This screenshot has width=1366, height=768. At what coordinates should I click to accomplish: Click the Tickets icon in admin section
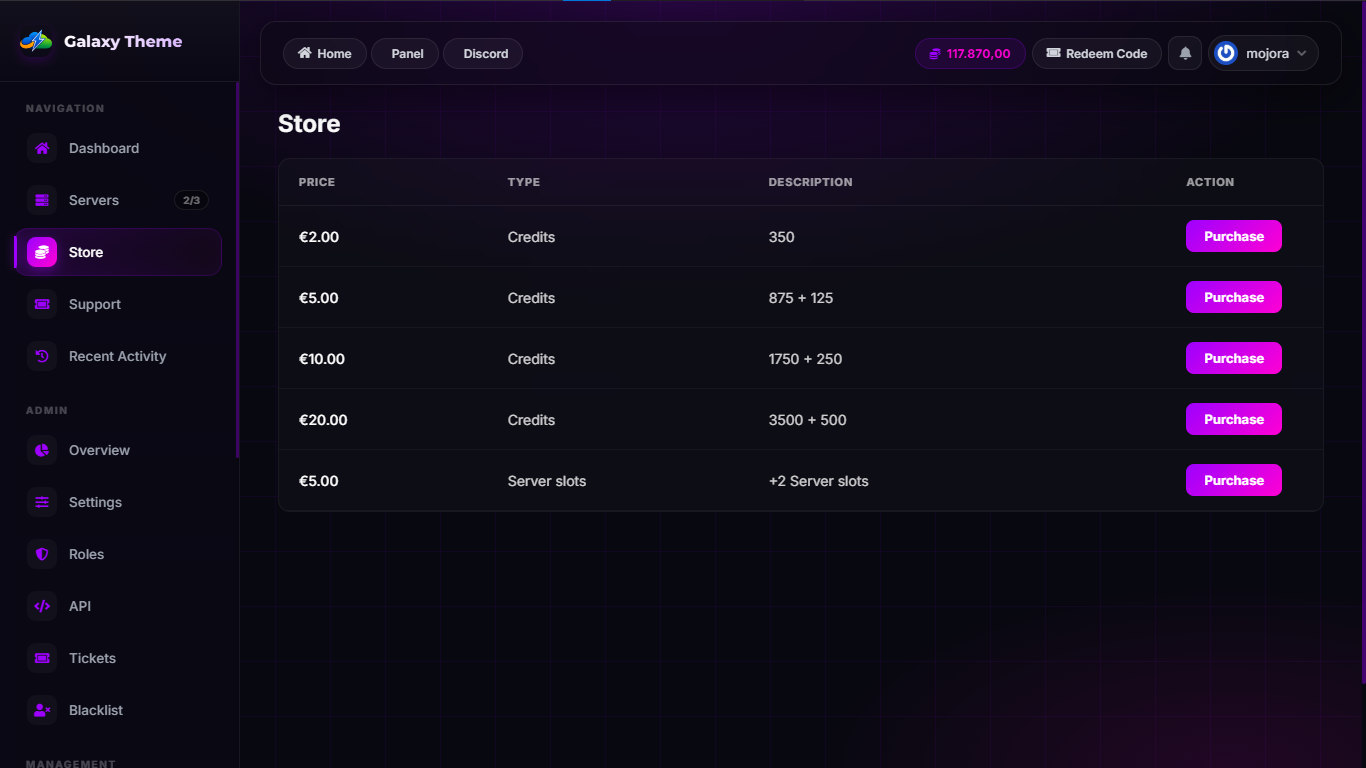[x=42, y=658]
